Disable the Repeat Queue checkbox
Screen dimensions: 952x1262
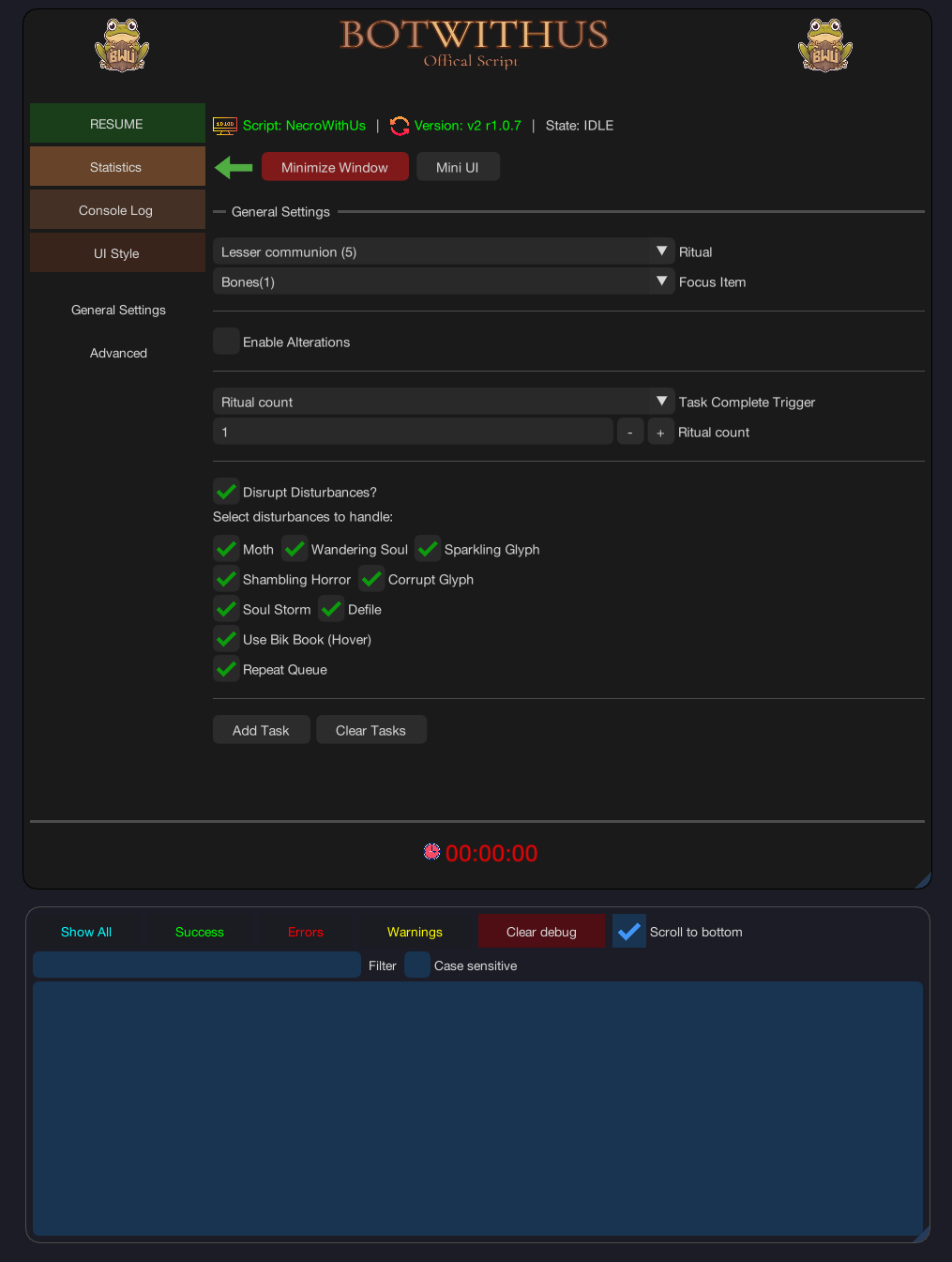226,669
